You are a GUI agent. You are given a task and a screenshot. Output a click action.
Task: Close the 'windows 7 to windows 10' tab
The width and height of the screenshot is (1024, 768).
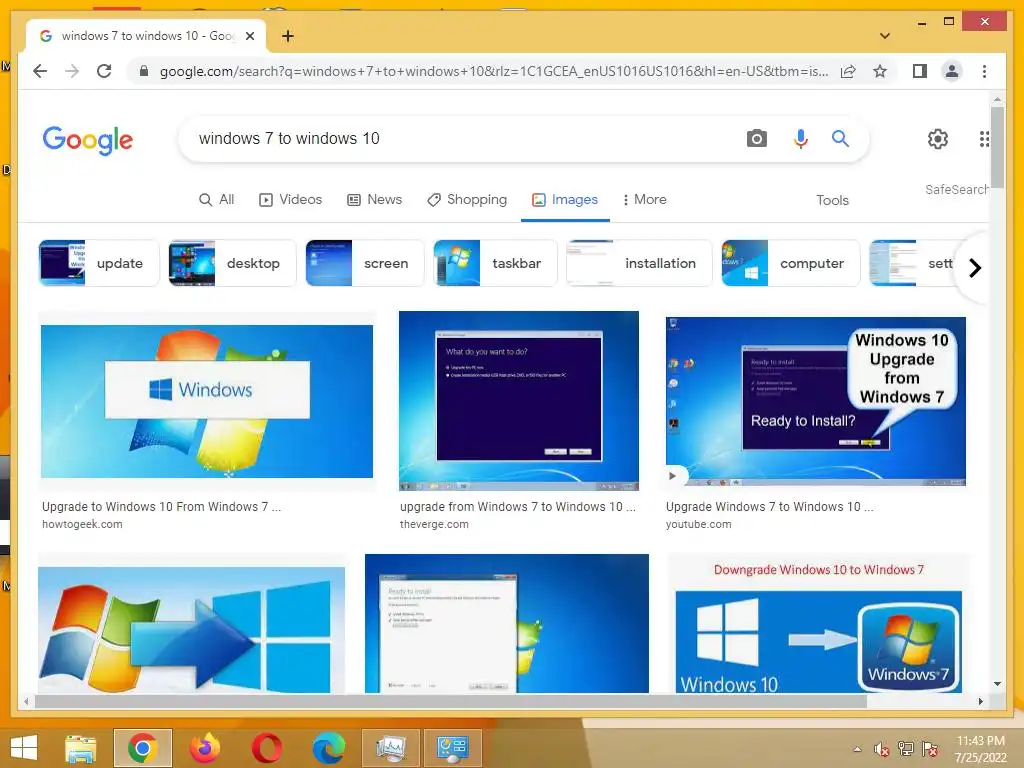point(249,36)
